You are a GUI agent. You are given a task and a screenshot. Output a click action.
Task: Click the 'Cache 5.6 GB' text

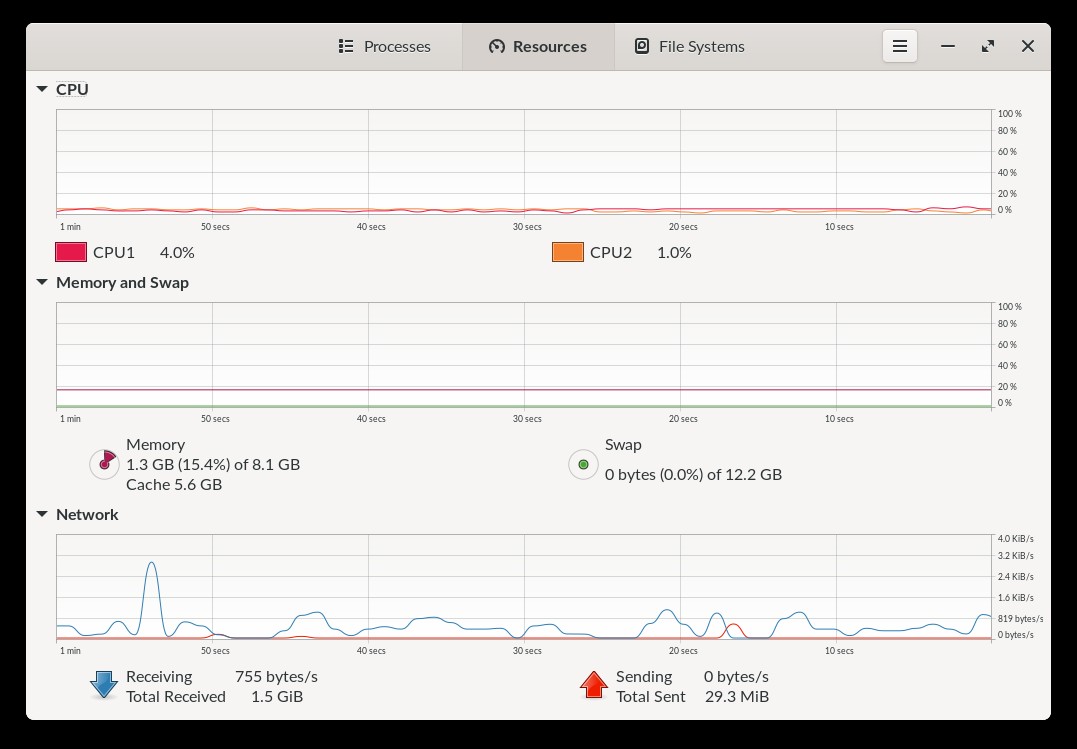coord(174,484)
